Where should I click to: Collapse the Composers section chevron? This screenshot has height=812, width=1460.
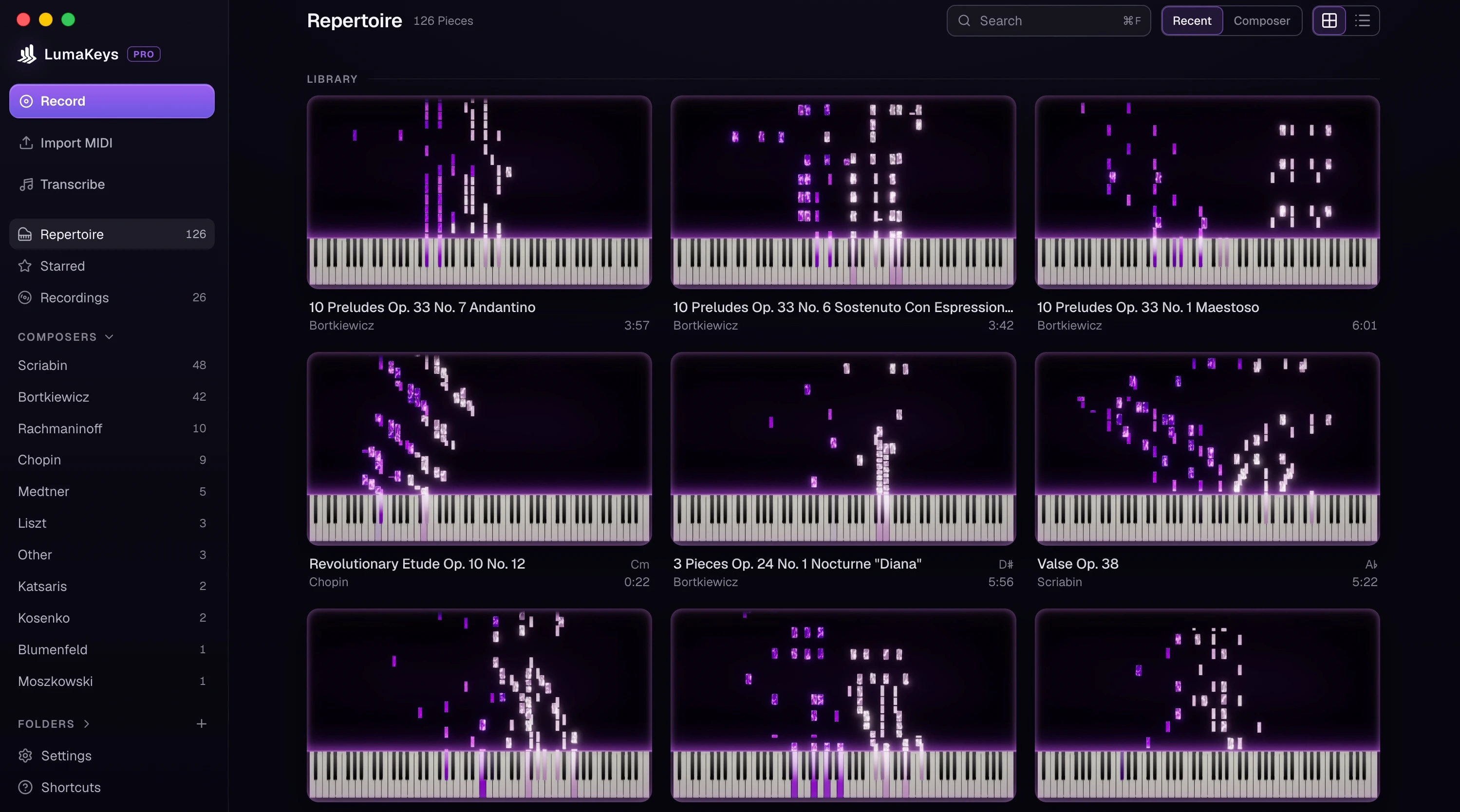click(x=110, y=337)
